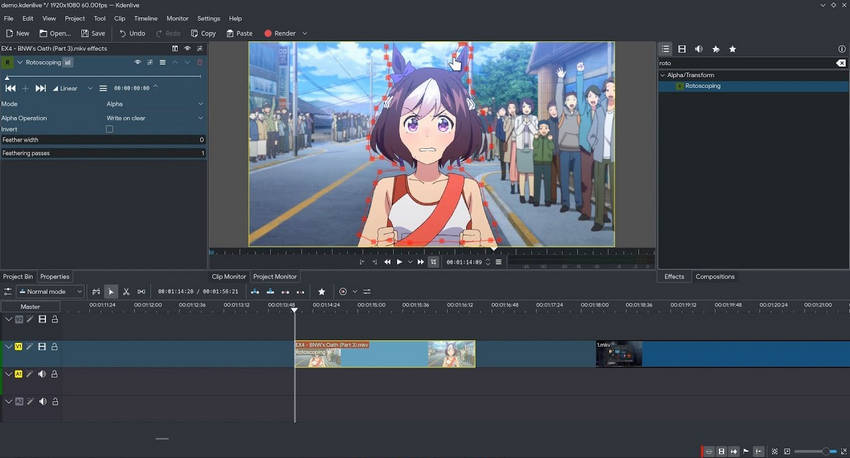Image resolution: width=850 pixels, height=458 pixels.
Task: Select the BNW's Oath clip on timeline
Action: pos(385,354)
